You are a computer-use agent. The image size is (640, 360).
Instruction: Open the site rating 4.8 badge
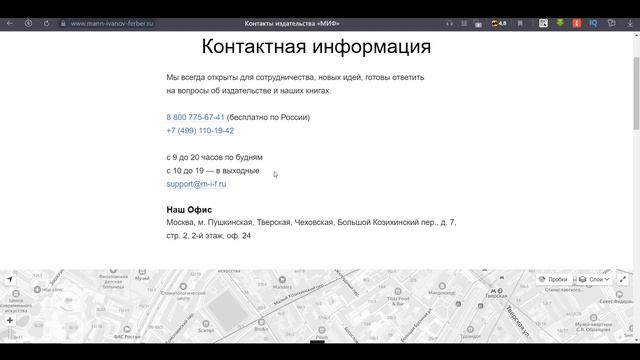click(x=499, y=23)
